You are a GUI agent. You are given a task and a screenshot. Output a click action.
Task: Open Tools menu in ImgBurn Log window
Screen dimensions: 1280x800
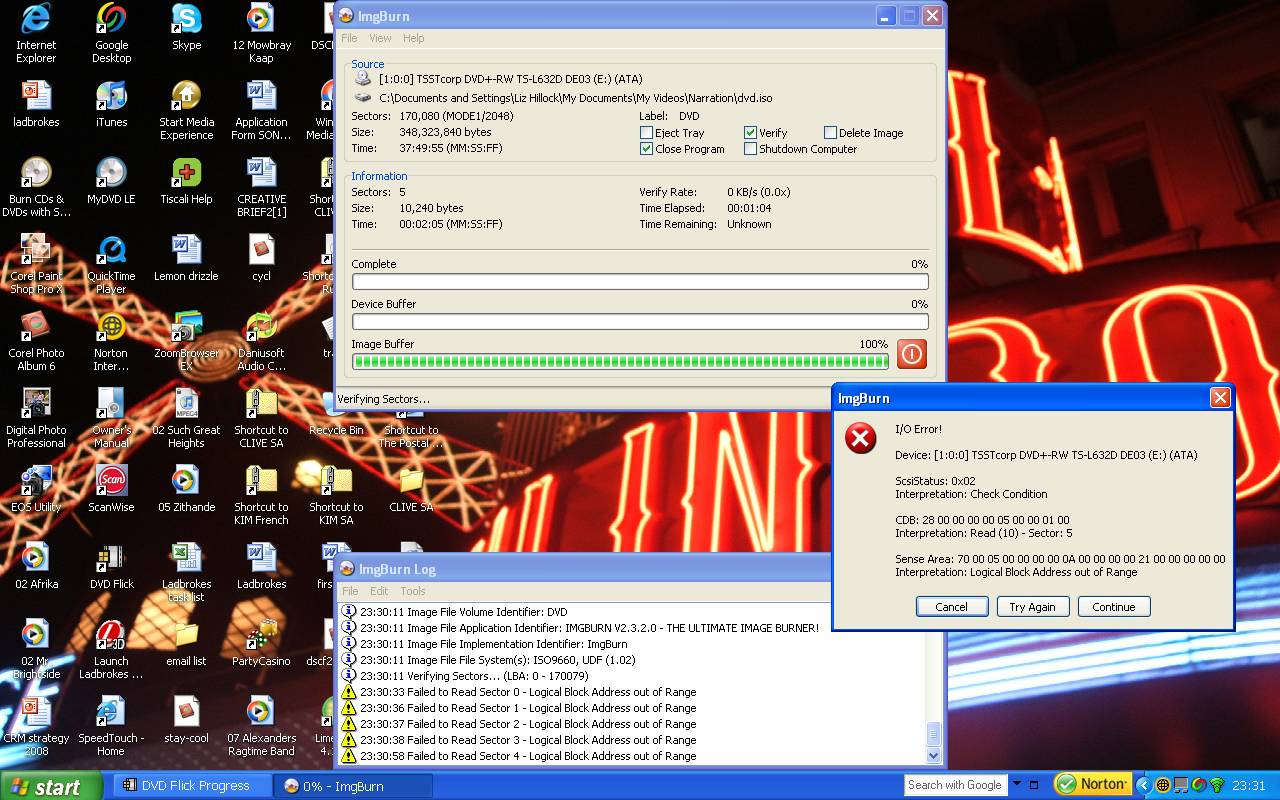click(413, 591)
